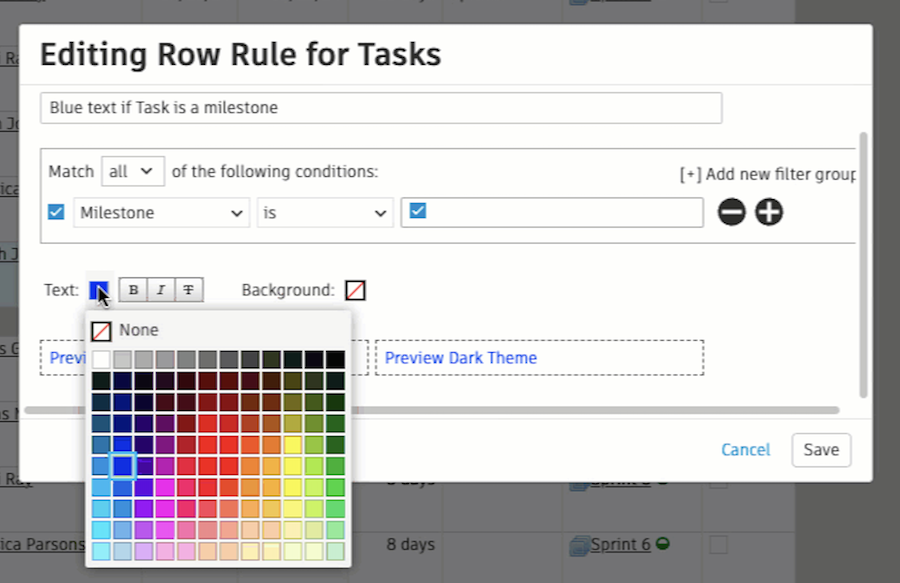Open the Milestone field dropdown
This screenshot has width=900, height=583.
pos(161,212)
